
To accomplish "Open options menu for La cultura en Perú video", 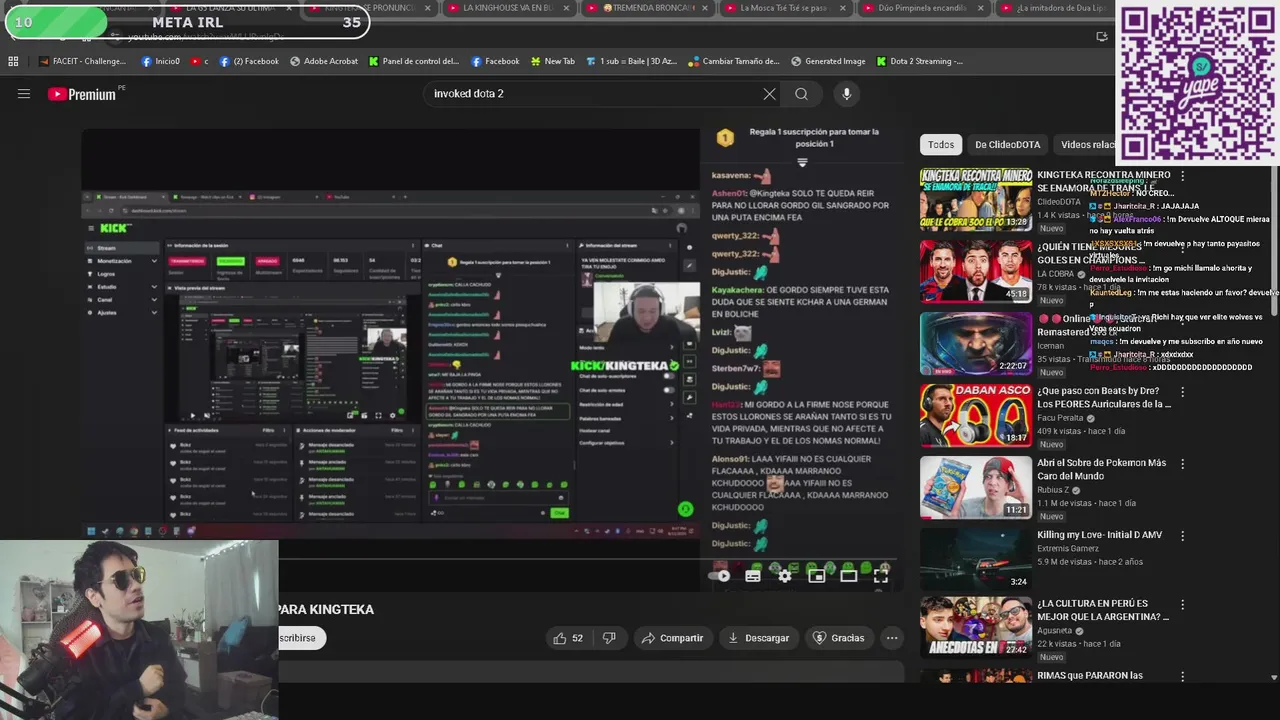I will [1182, 605].
